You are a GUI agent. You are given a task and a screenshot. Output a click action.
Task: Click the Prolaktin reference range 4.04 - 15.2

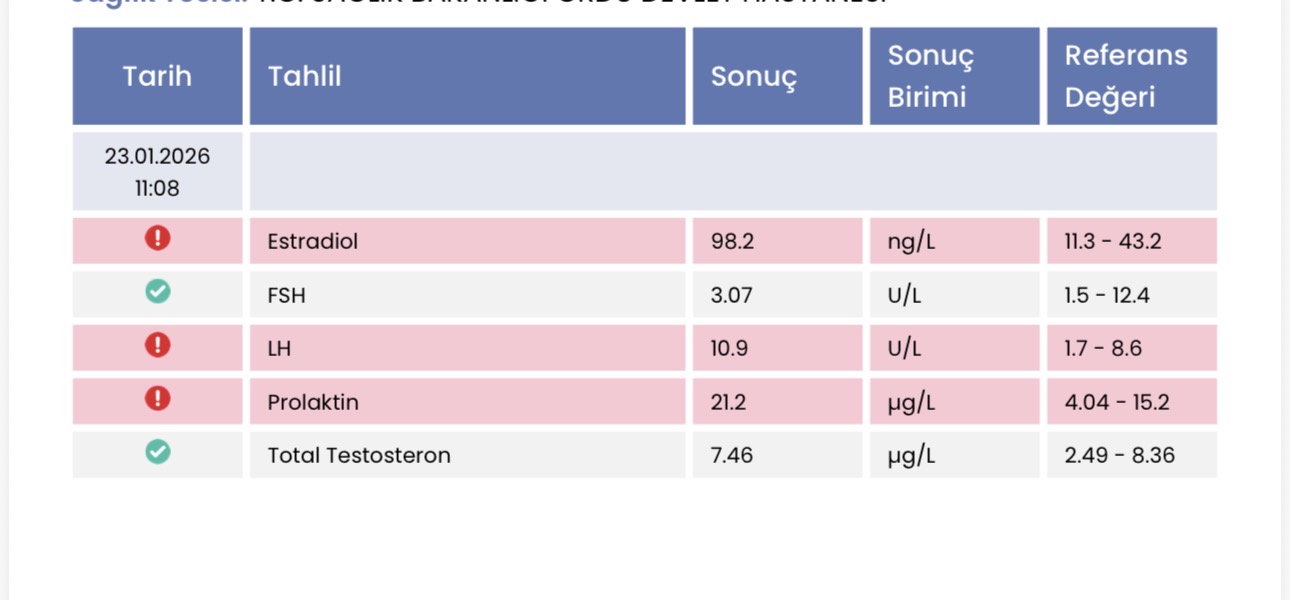pyautogui.click(x=1117, y=402)
